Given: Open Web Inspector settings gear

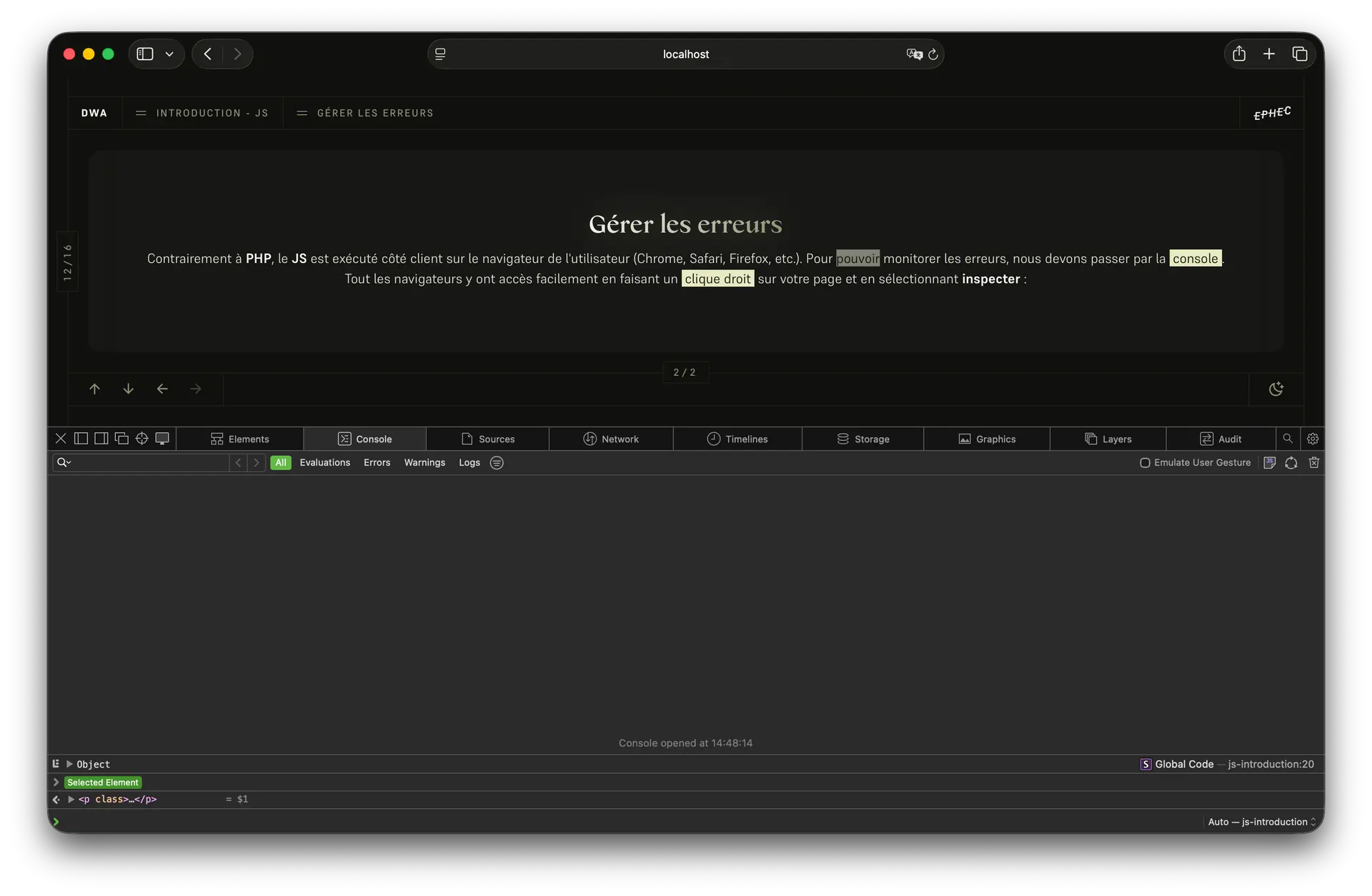Looking at the screenshot, I should (x=1313, y=439).
